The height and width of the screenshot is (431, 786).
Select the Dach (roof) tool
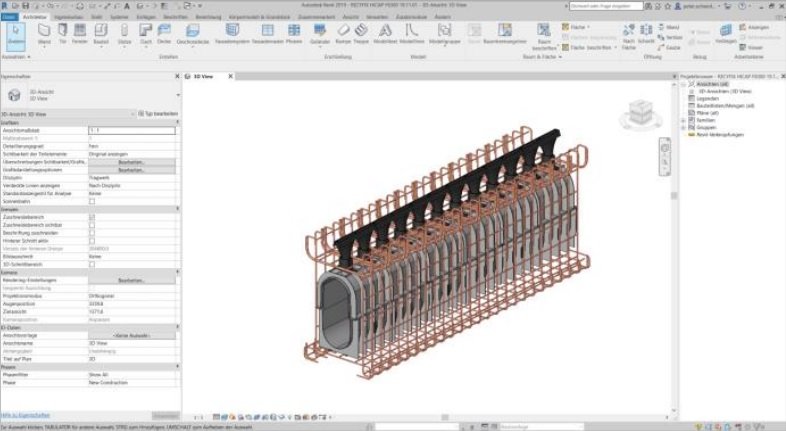(x=146, y=34)
